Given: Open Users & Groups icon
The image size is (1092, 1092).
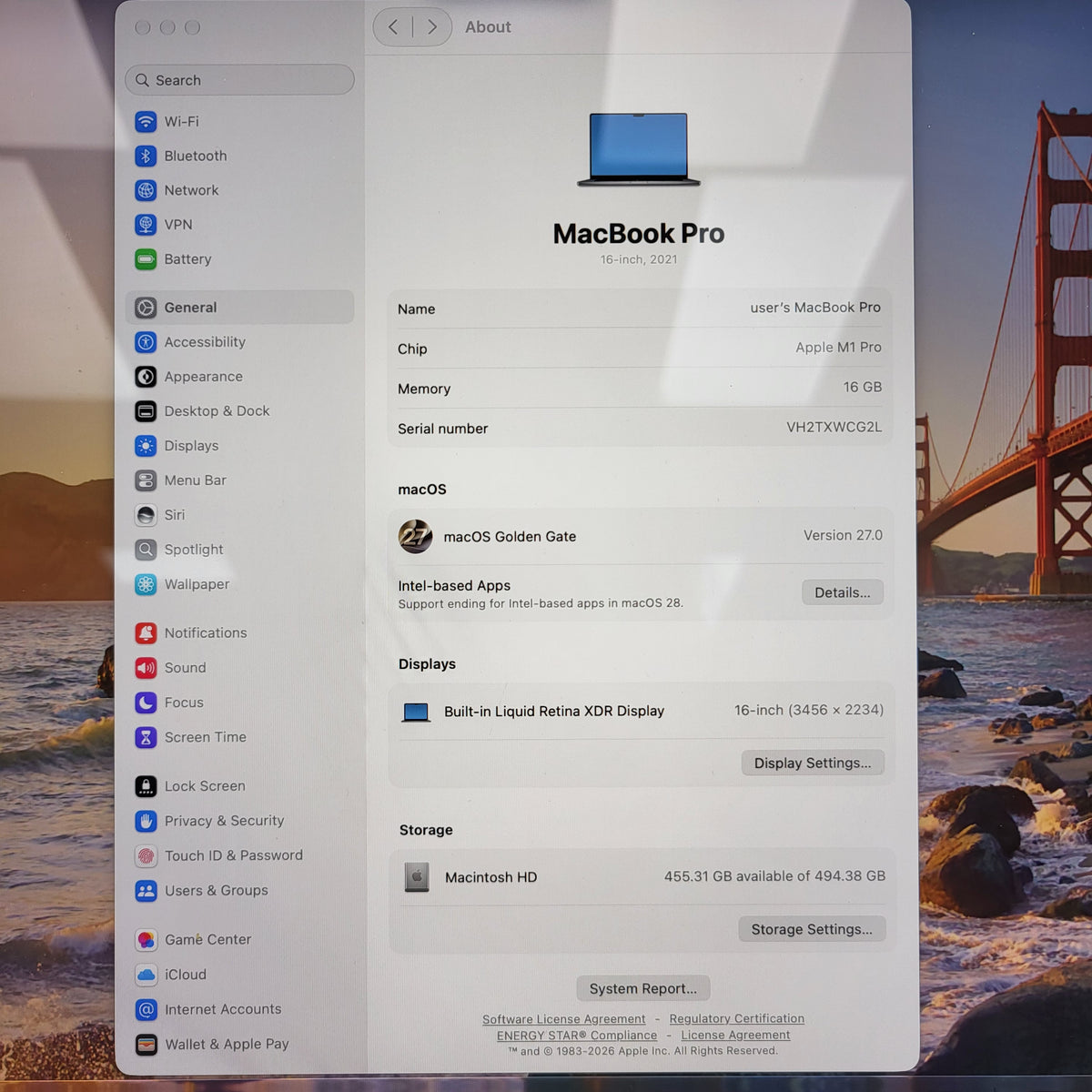Looking at the screenshot, I should tap(146, 891).
